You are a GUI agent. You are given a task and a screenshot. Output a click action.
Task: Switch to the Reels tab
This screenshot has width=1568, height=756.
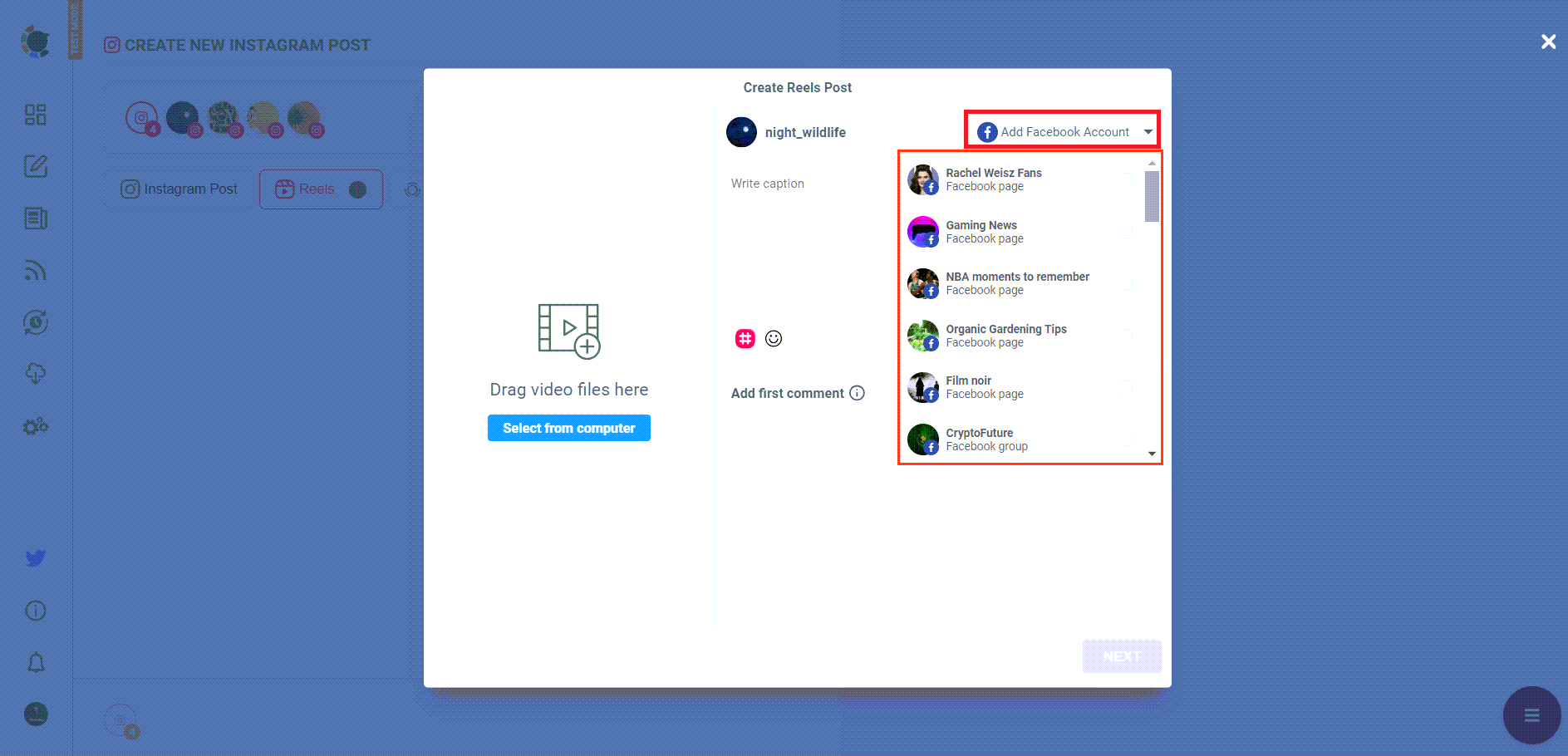coord(321,189)
